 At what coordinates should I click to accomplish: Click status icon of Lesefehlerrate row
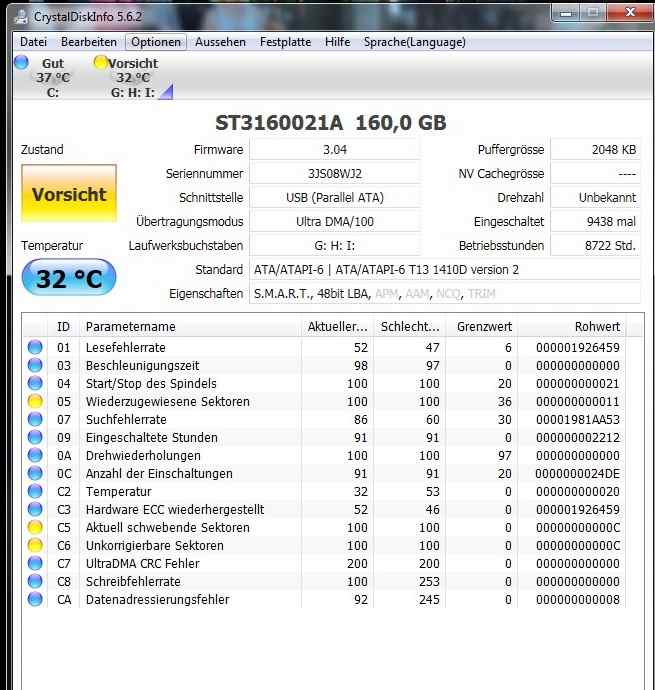click(35, 347)
